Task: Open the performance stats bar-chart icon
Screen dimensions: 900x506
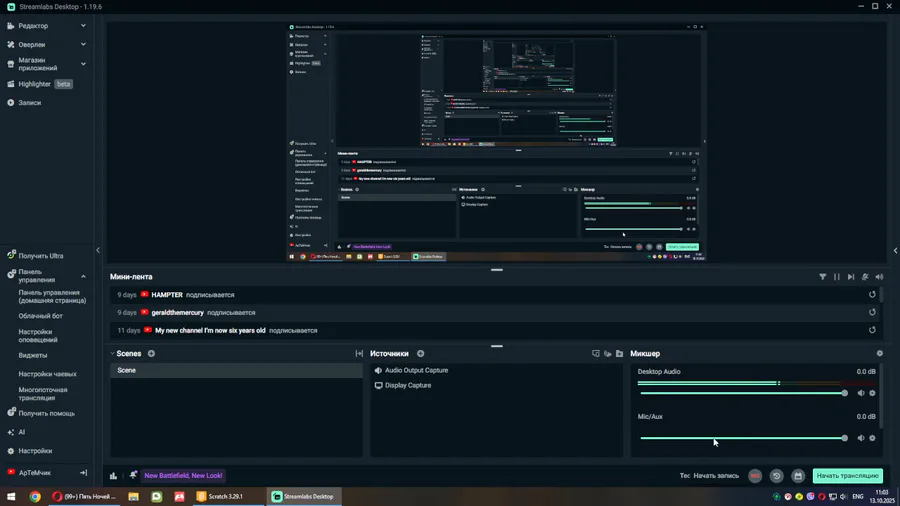Action: tap(114, 476)
